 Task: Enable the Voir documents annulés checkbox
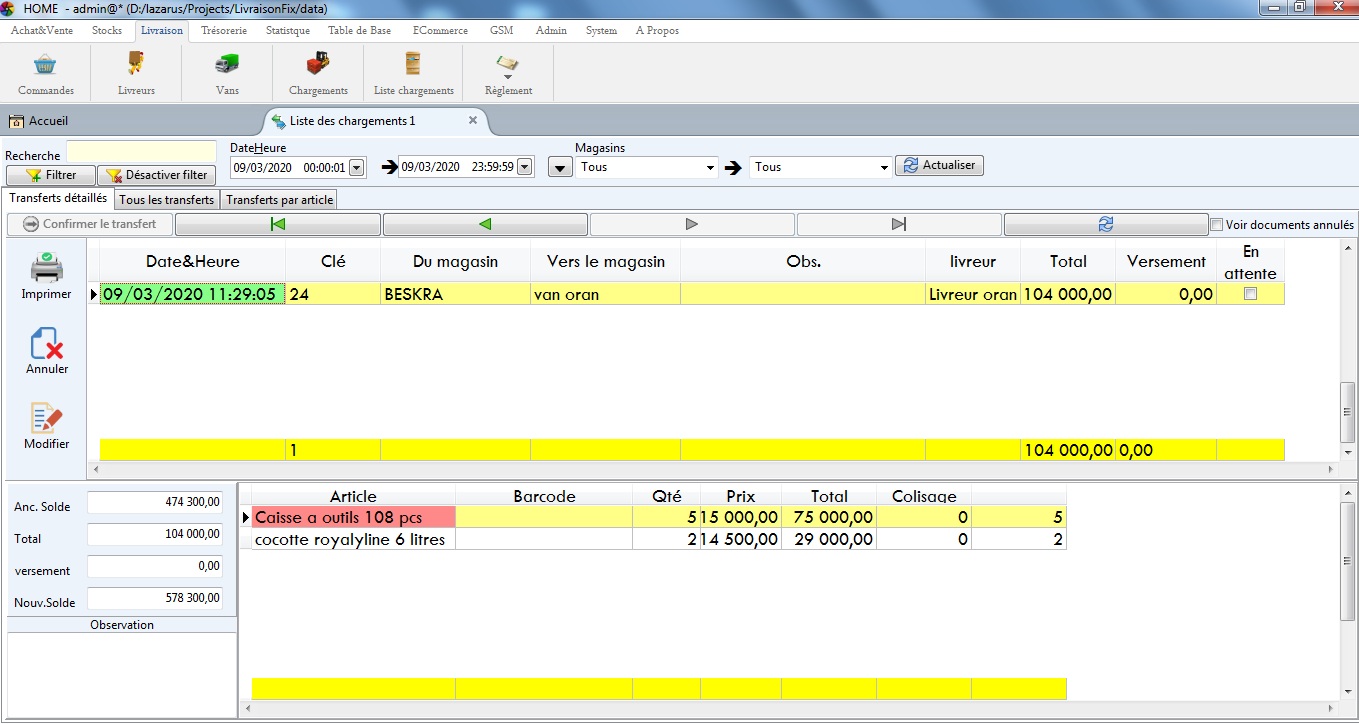point(1217,225)
